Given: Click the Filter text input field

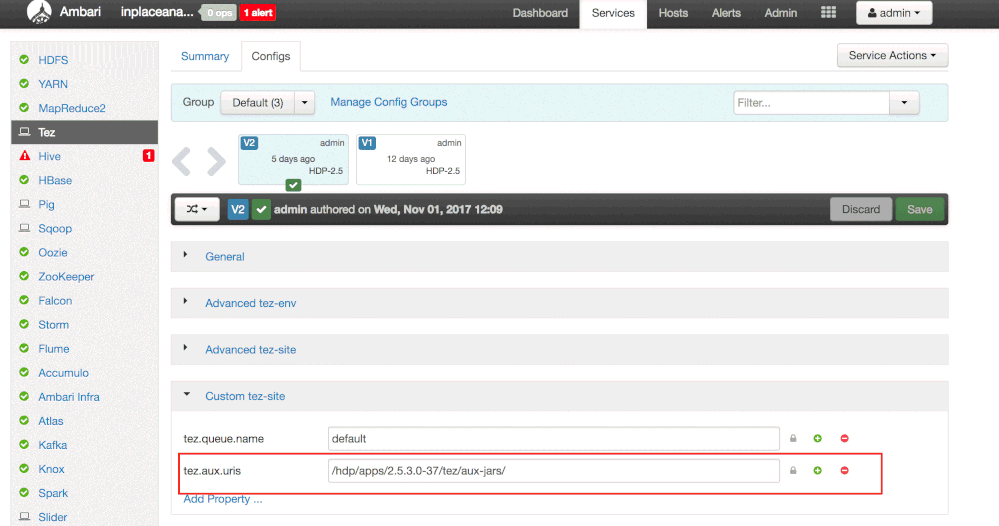Looking at the screenshot, I should tap(811, 102).
